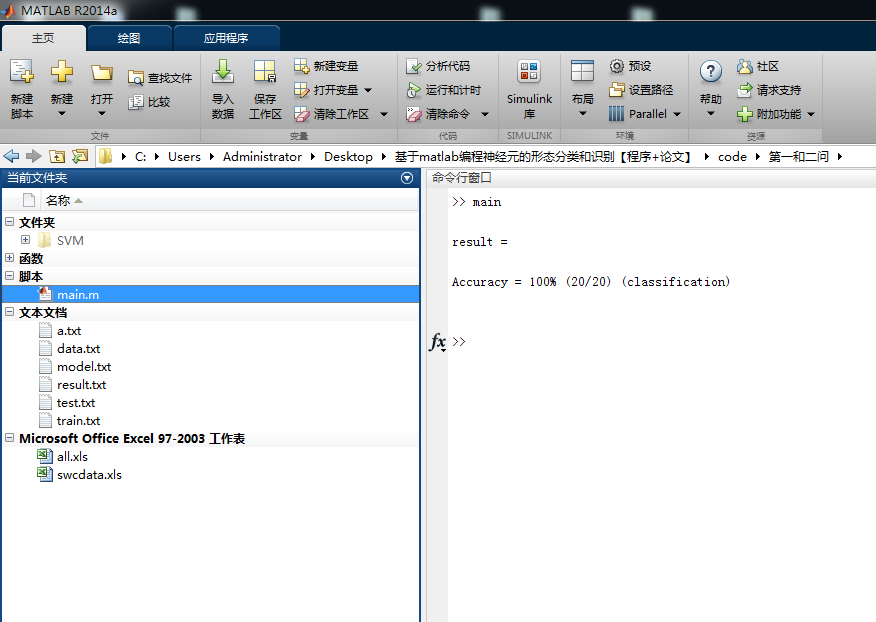
Task: Click the Layout (布局) icon
Action: tap(582, 72)
